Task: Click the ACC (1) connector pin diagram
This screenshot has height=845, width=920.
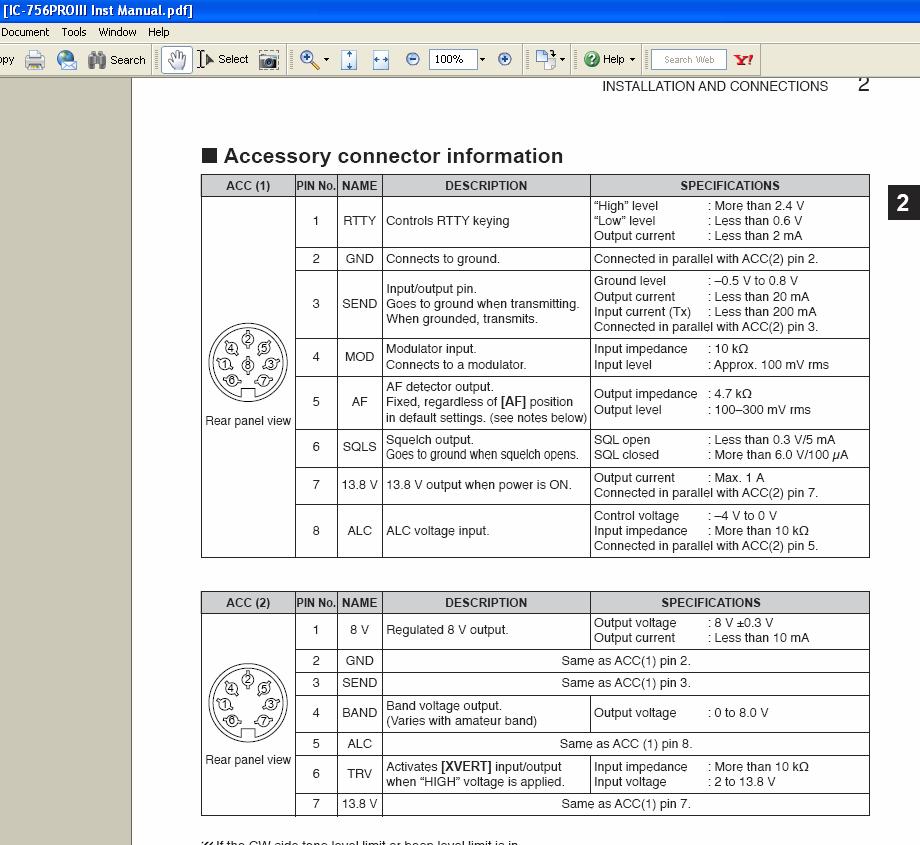Action: (248, 362)
